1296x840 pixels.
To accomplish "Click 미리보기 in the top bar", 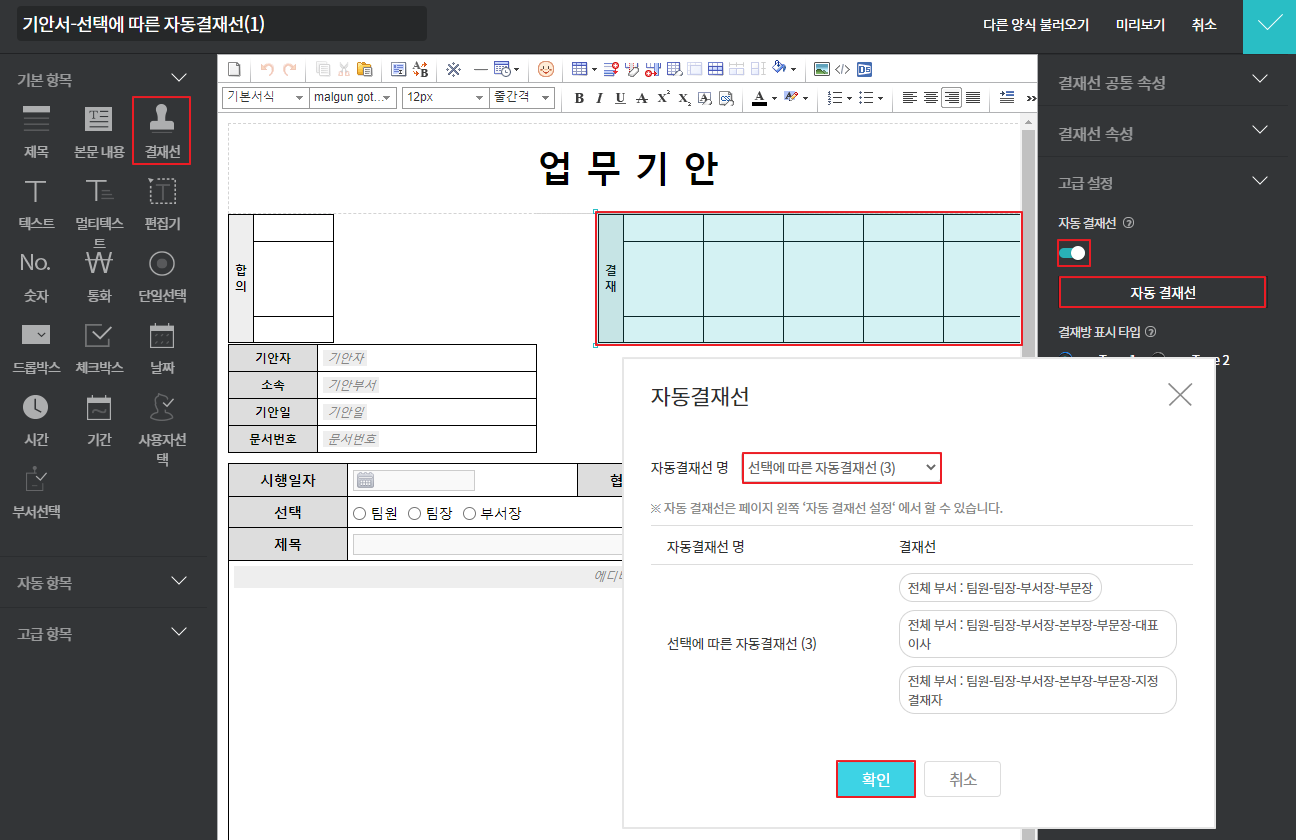I will 1140,25.
